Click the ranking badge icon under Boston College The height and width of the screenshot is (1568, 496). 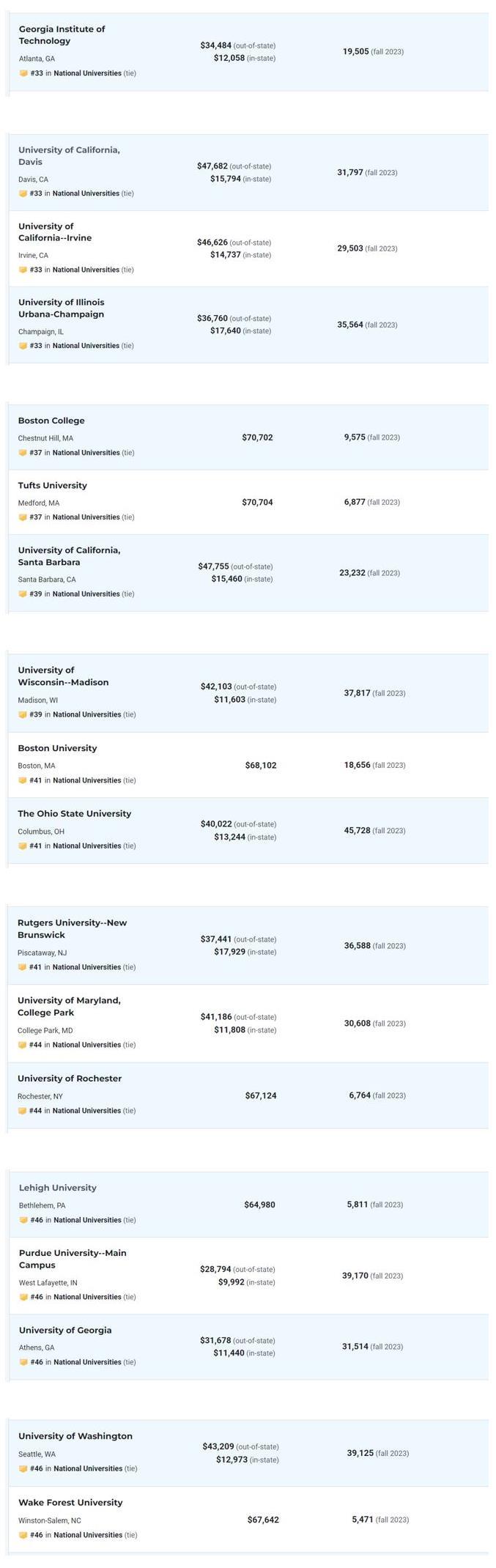tap(23, 453)
